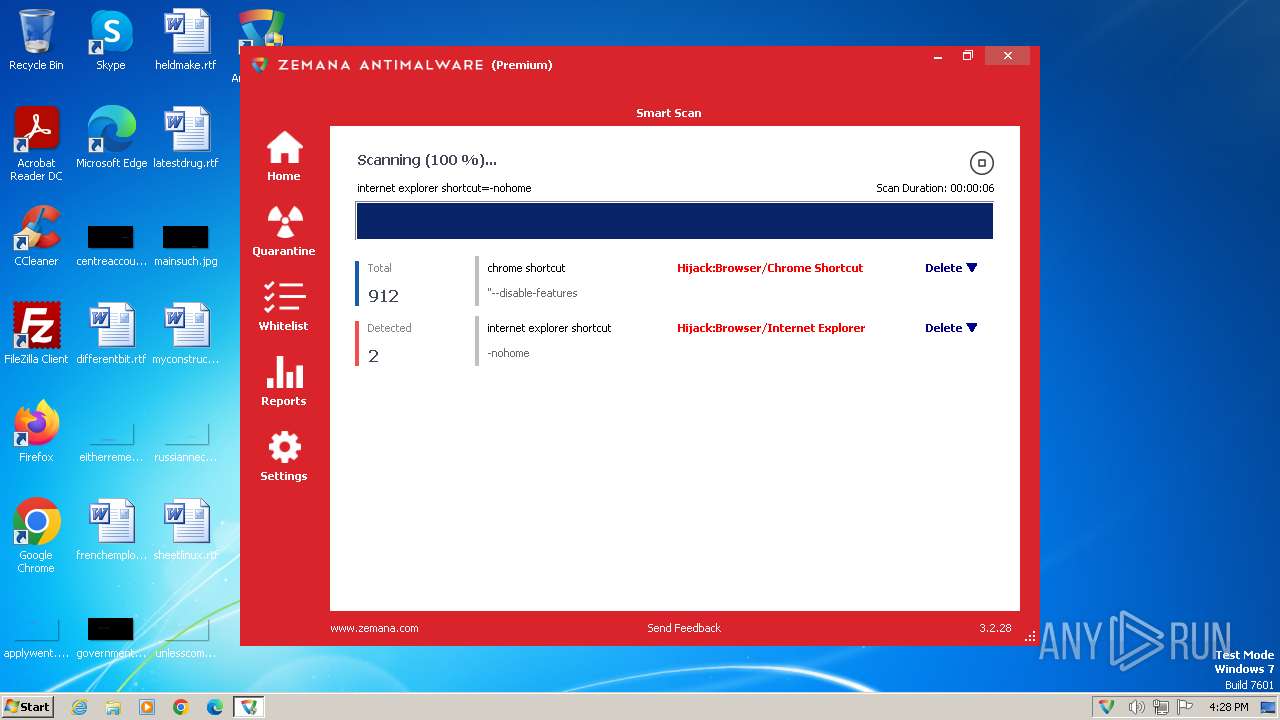This screenshot has height=720, width=1280.
Task: Open Recycle Bin desktop icon
Action: 36,41
